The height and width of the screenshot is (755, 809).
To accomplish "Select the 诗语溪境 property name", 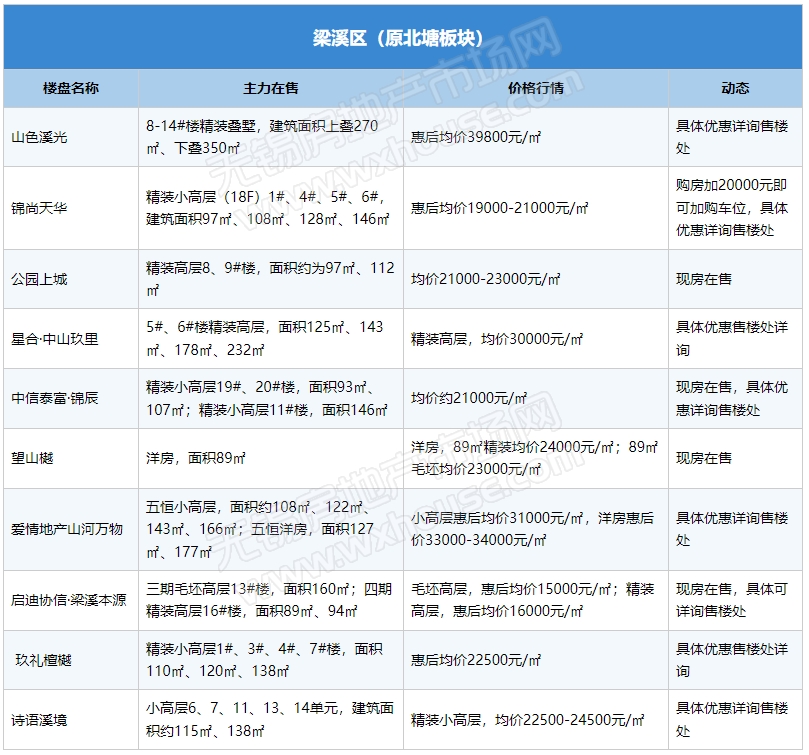I will 39,720.
